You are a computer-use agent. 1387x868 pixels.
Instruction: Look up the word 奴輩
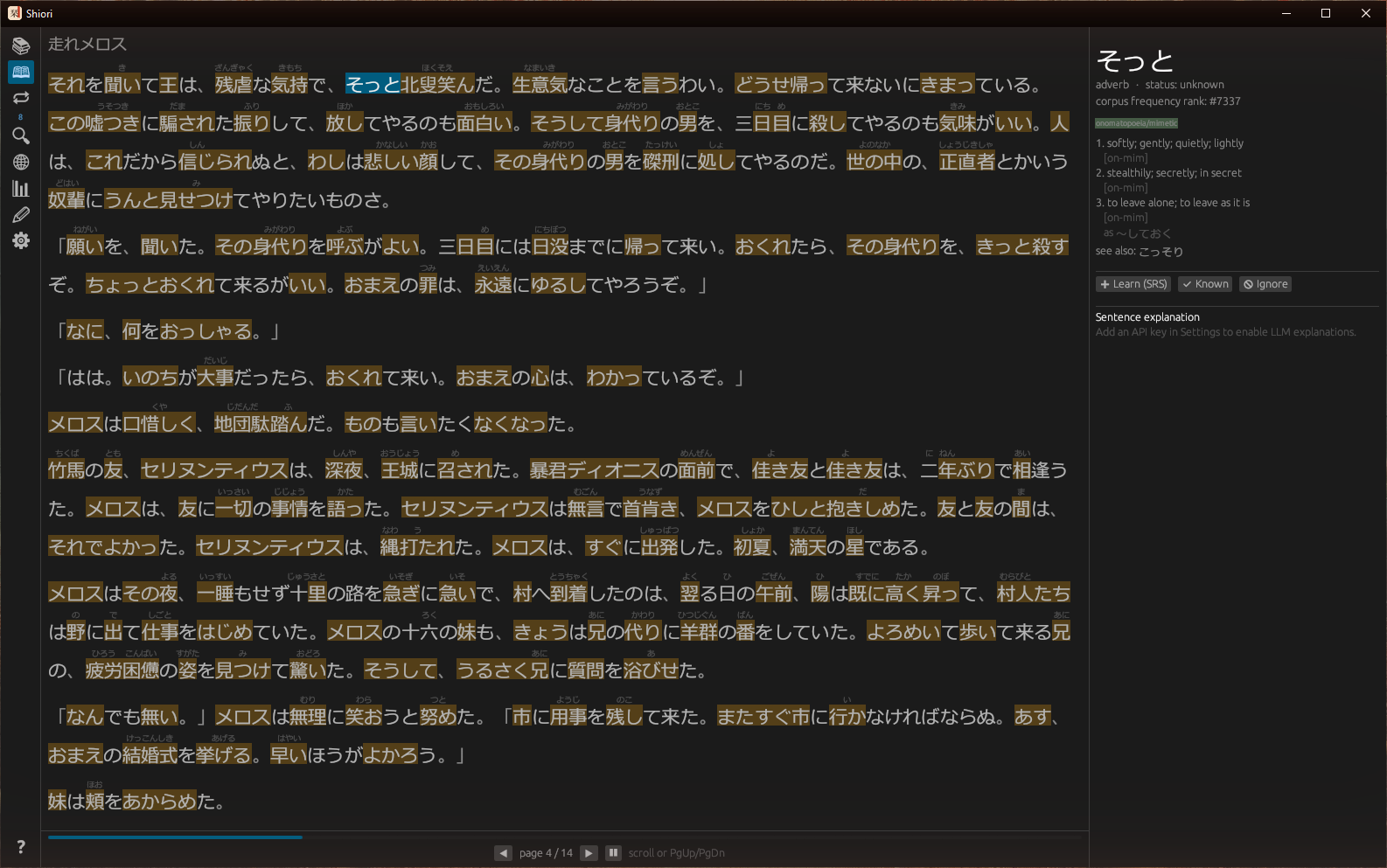pyautogui.click(x=66, y=200)
